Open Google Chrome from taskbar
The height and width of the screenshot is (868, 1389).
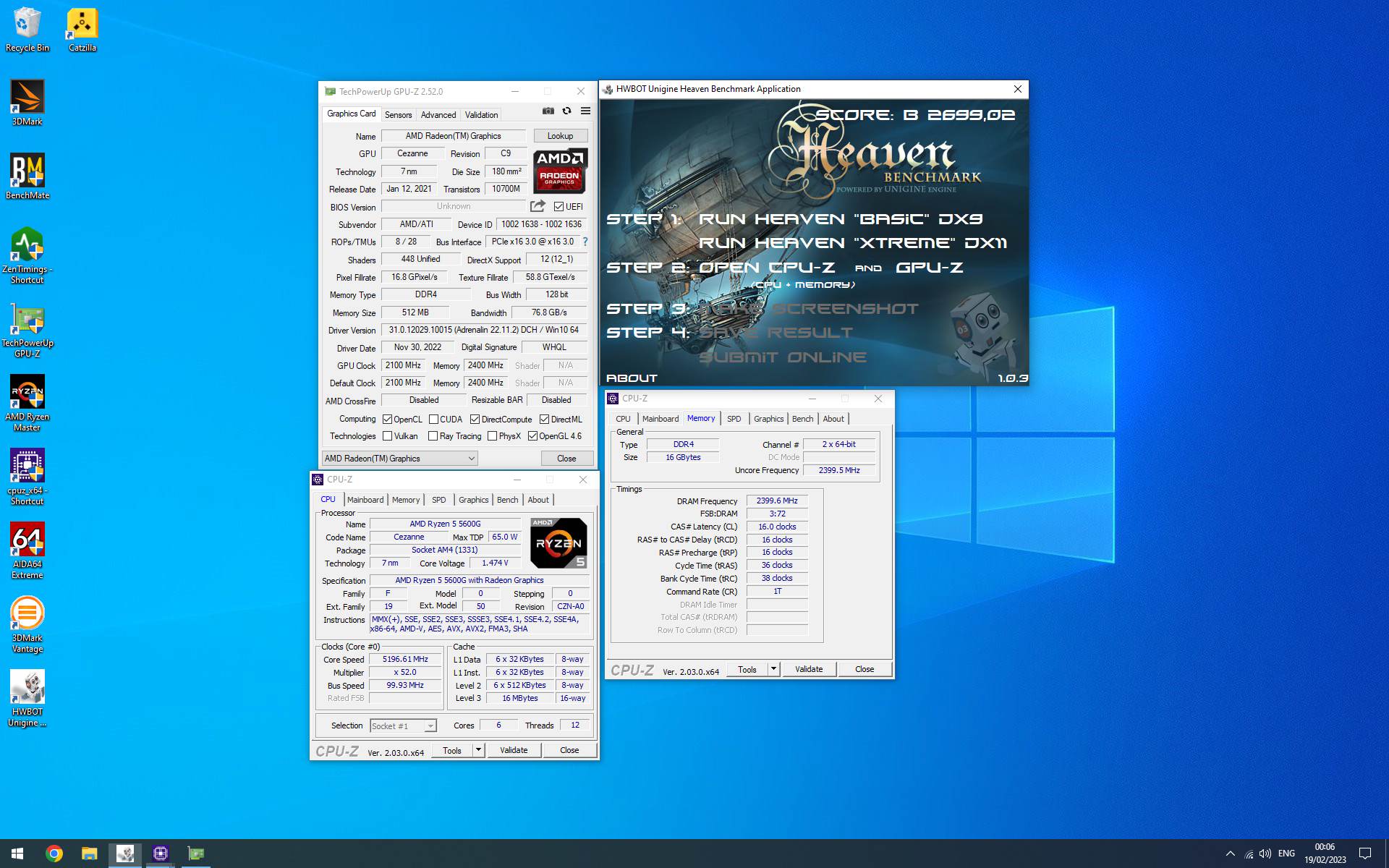(54, 854)
